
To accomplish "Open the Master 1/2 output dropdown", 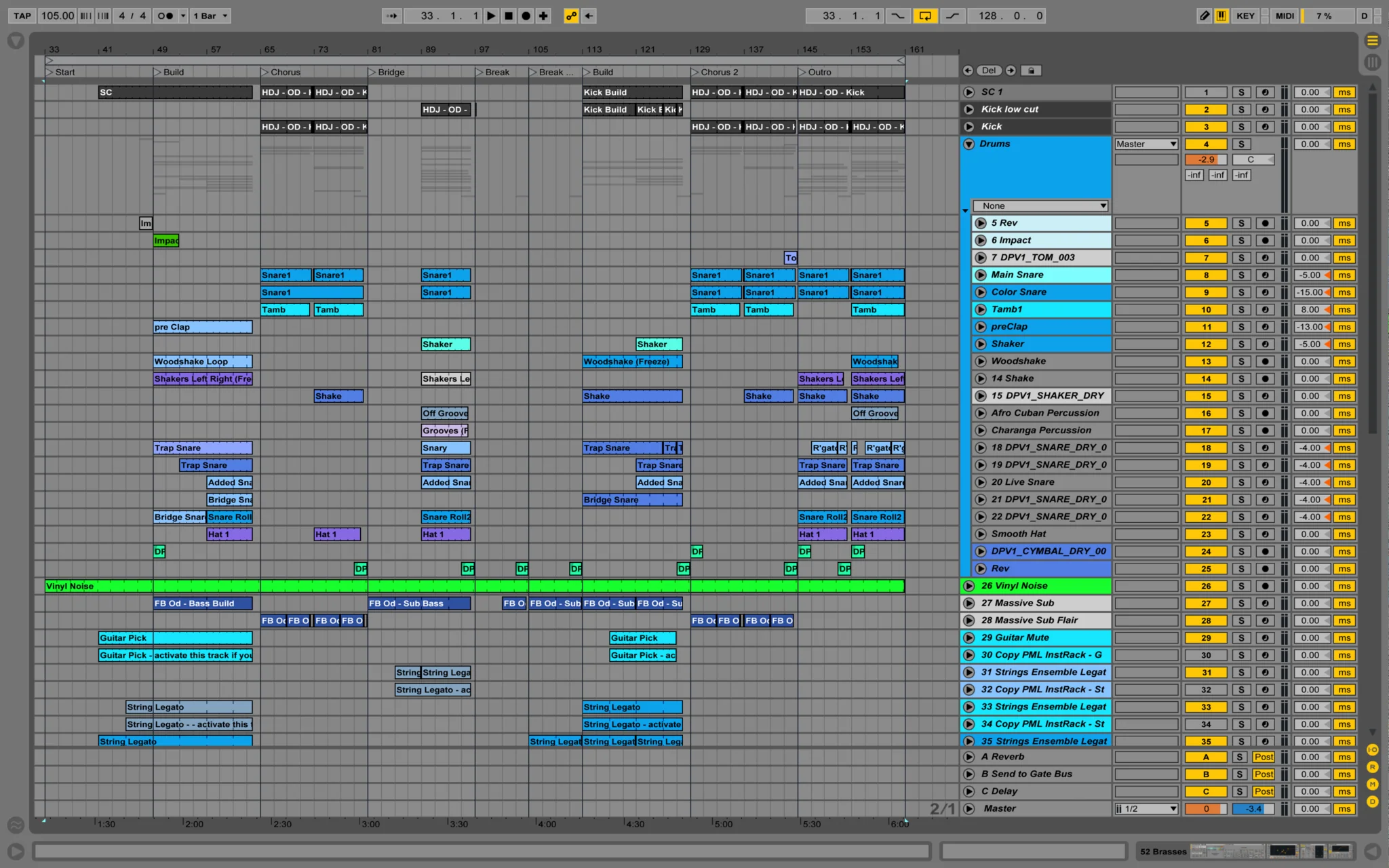I will (1146, 808).
